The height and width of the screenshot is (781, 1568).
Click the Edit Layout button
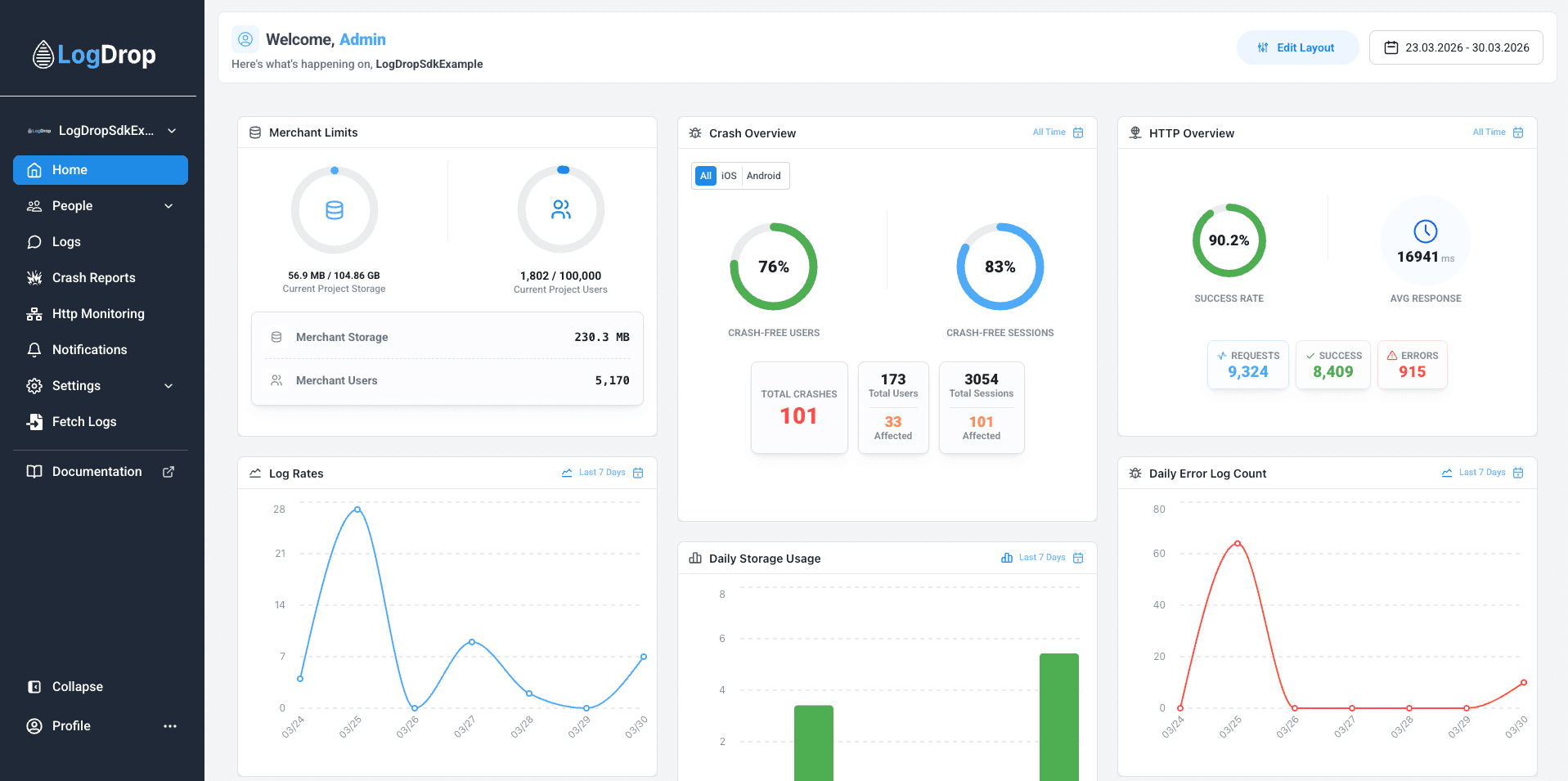pyautogui.click(x=1297, y=47)
